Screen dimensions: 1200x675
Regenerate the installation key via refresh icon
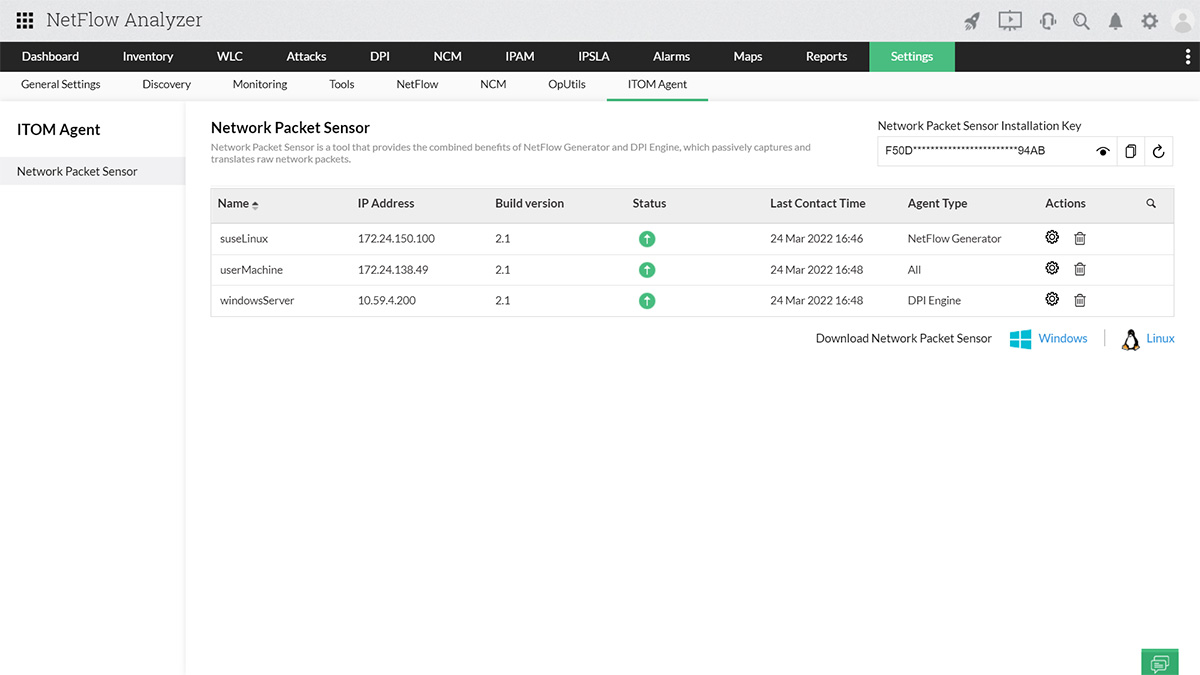(x=1158, y=151)
